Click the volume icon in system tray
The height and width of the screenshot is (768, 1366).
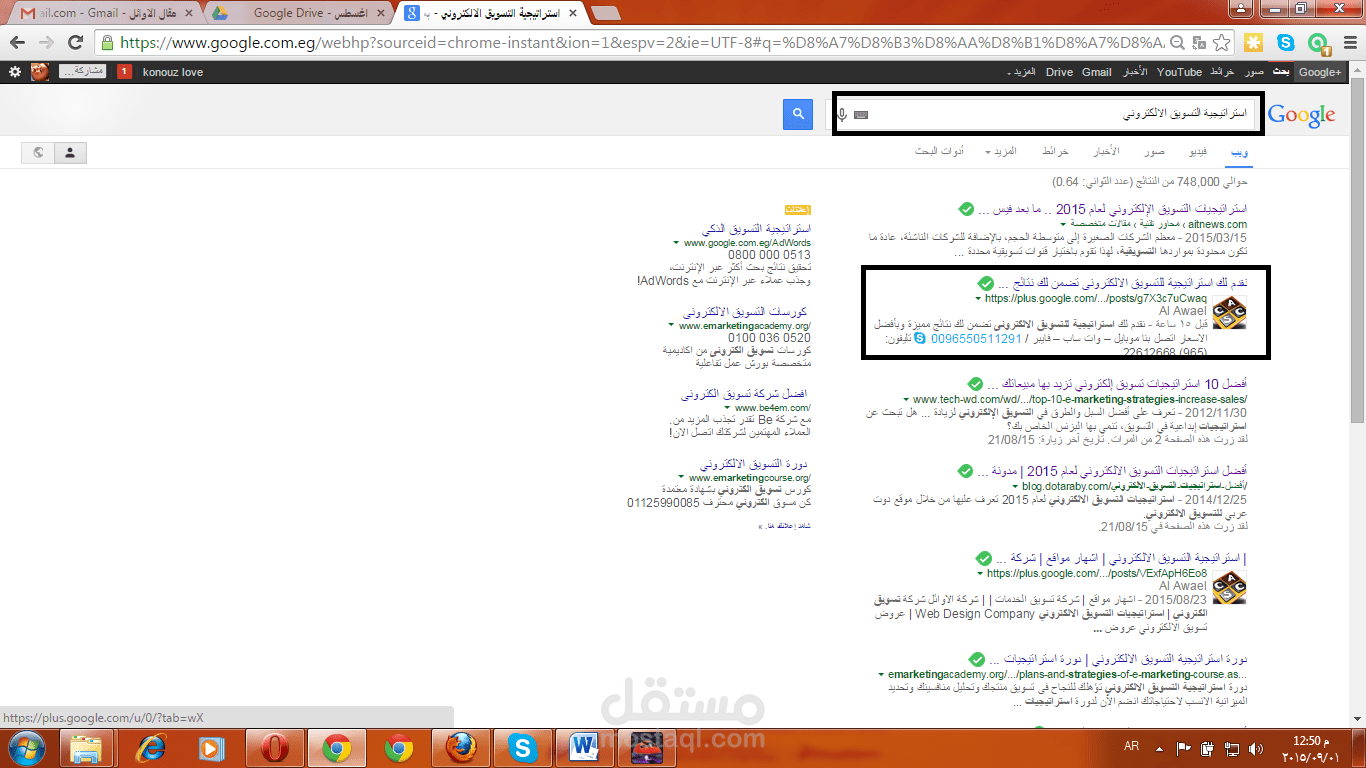point(1258,748)
